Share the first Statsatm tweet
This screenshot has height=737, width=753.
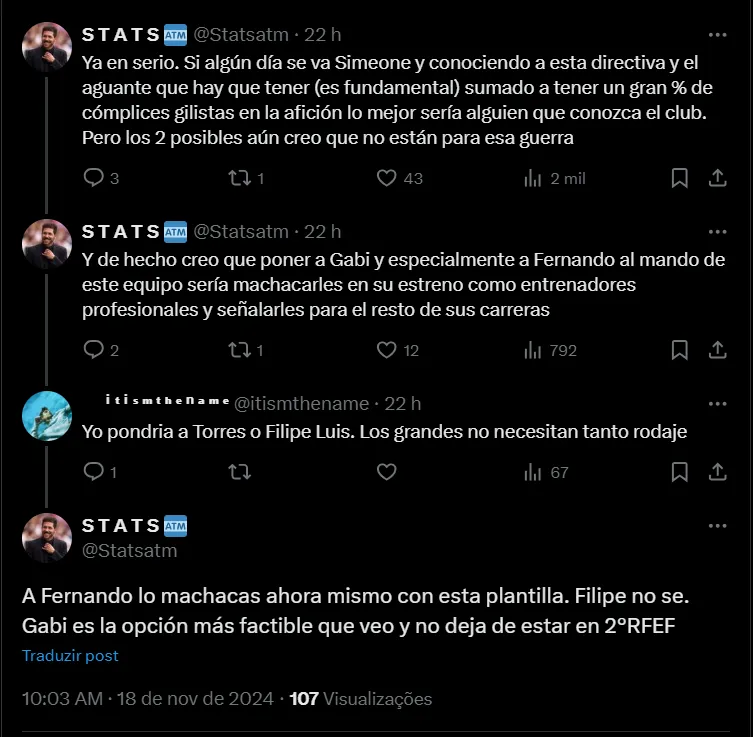717,178
